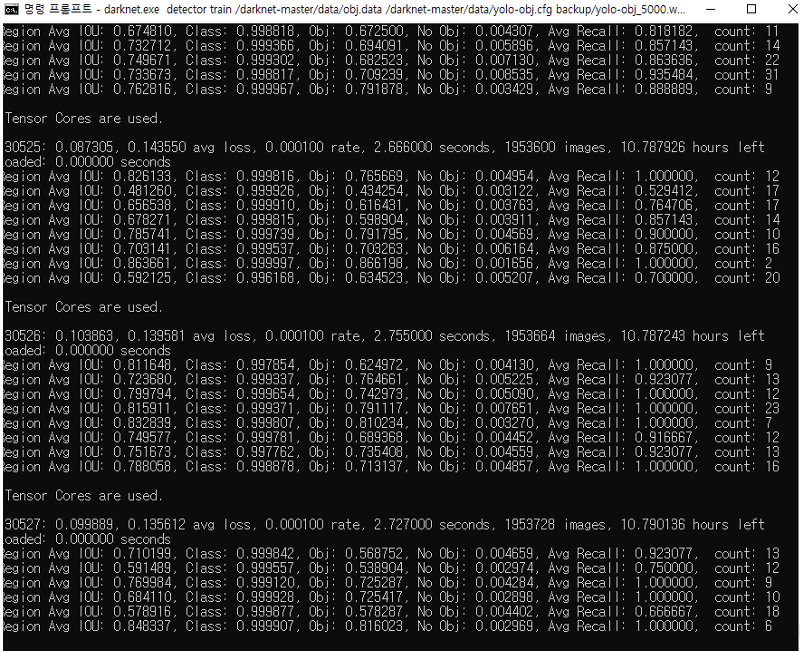The width and height of the screenshot is (802, 652).
Task: Click the empty console area below the output
Action: tap(400, 645)
